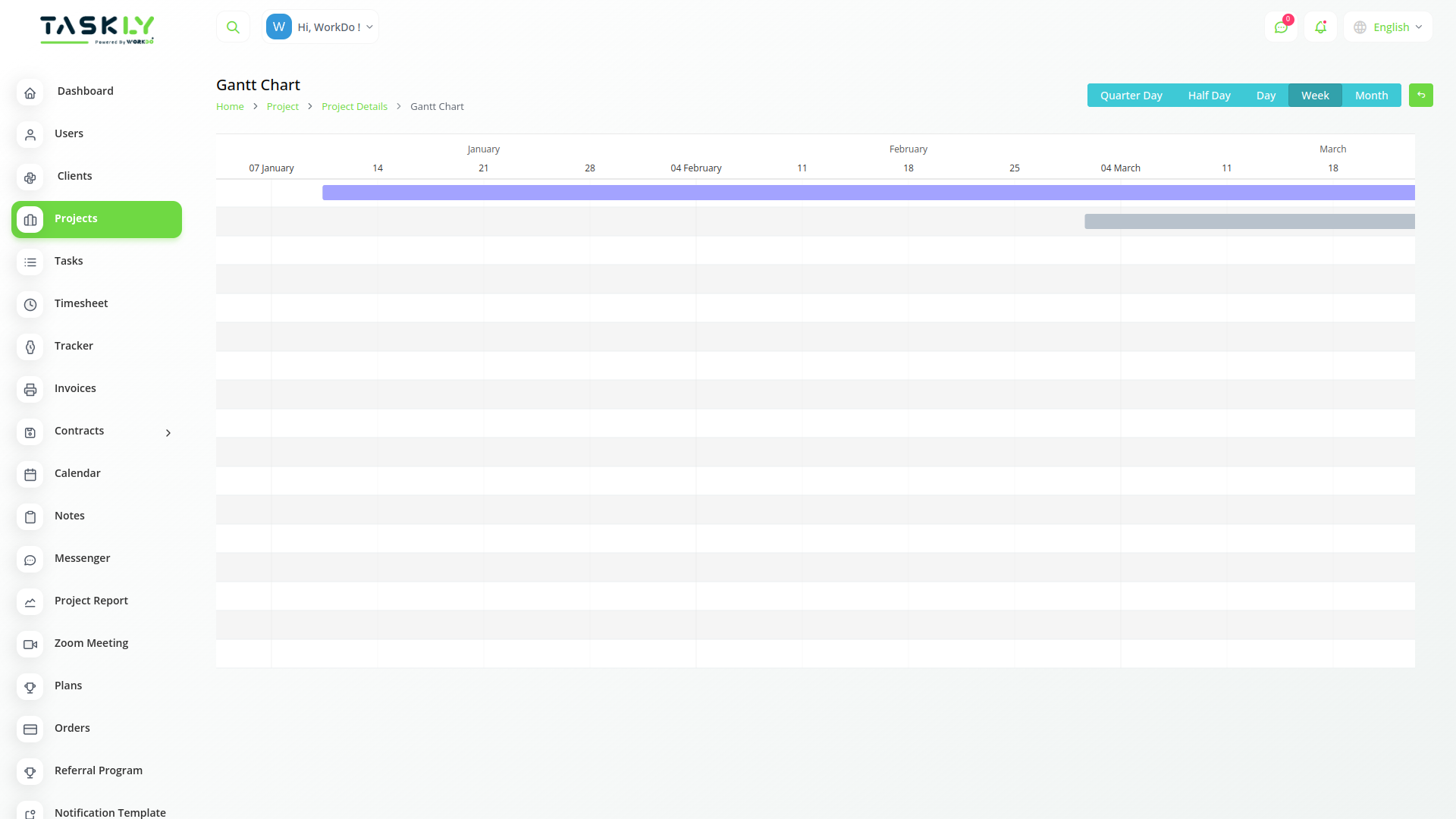Click the purple Gantt task bar
The image size is (1456, 819).
point(834,193)
